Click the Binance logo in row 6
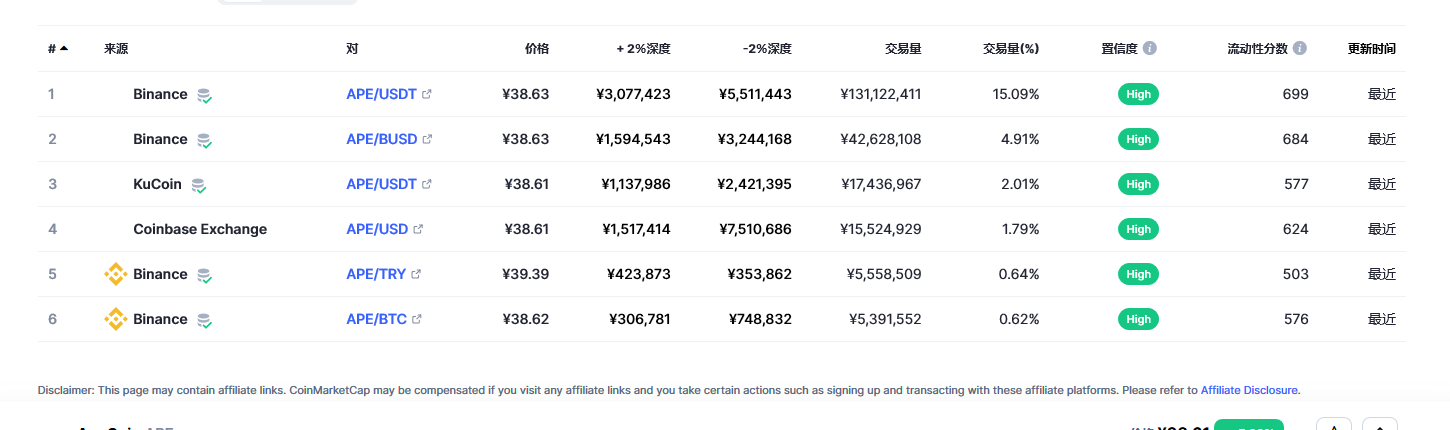 pyautogui.click(x=116, y=319)
